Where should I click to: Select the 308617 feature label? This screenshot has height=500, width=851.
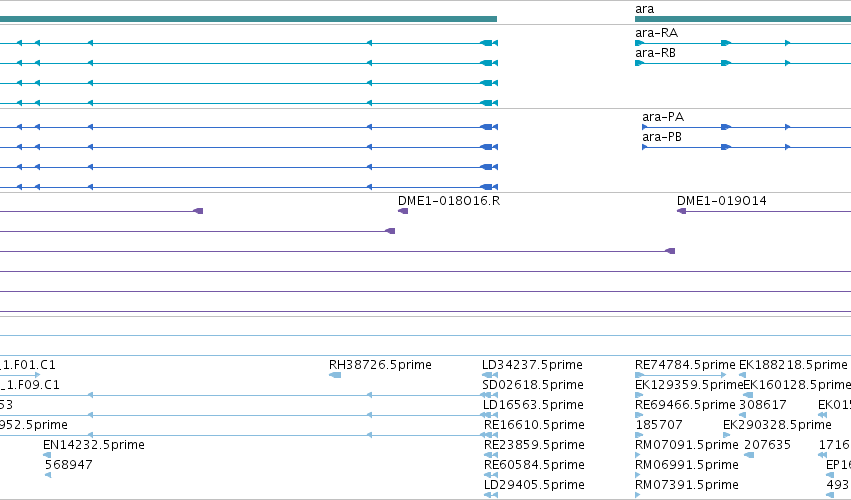763,405
